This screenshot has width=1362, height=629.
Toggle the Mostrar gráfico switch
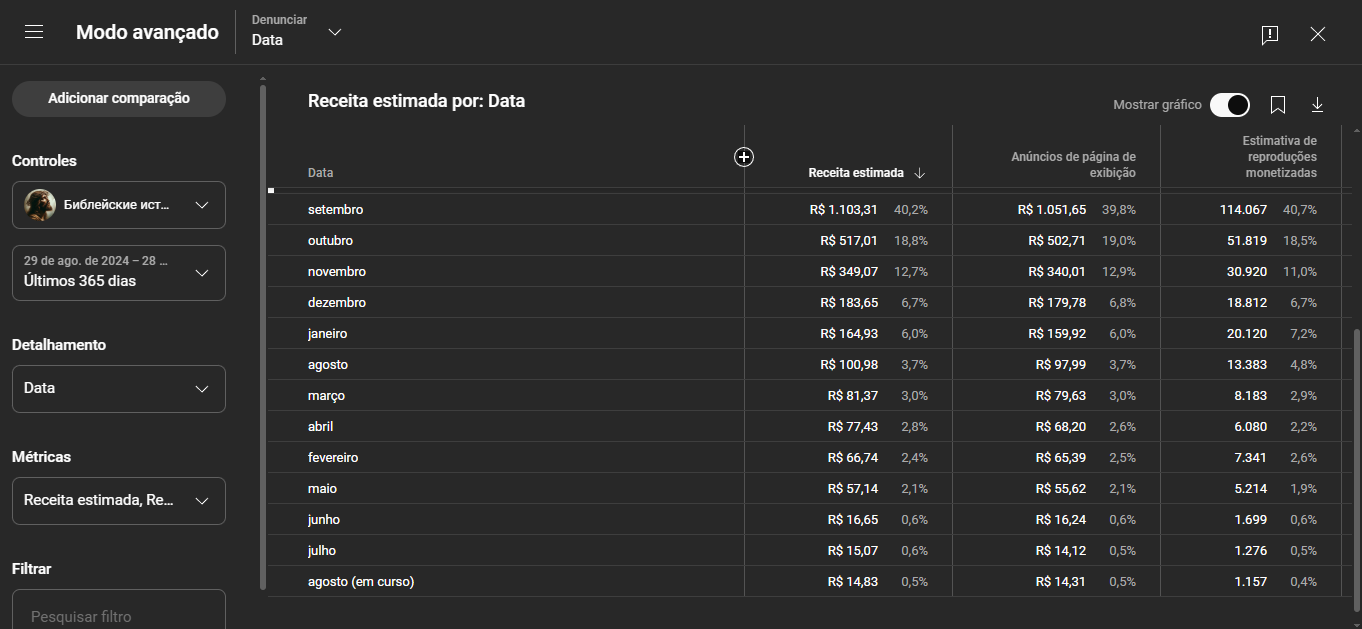pyautogui.click(x=1229, y=105)
